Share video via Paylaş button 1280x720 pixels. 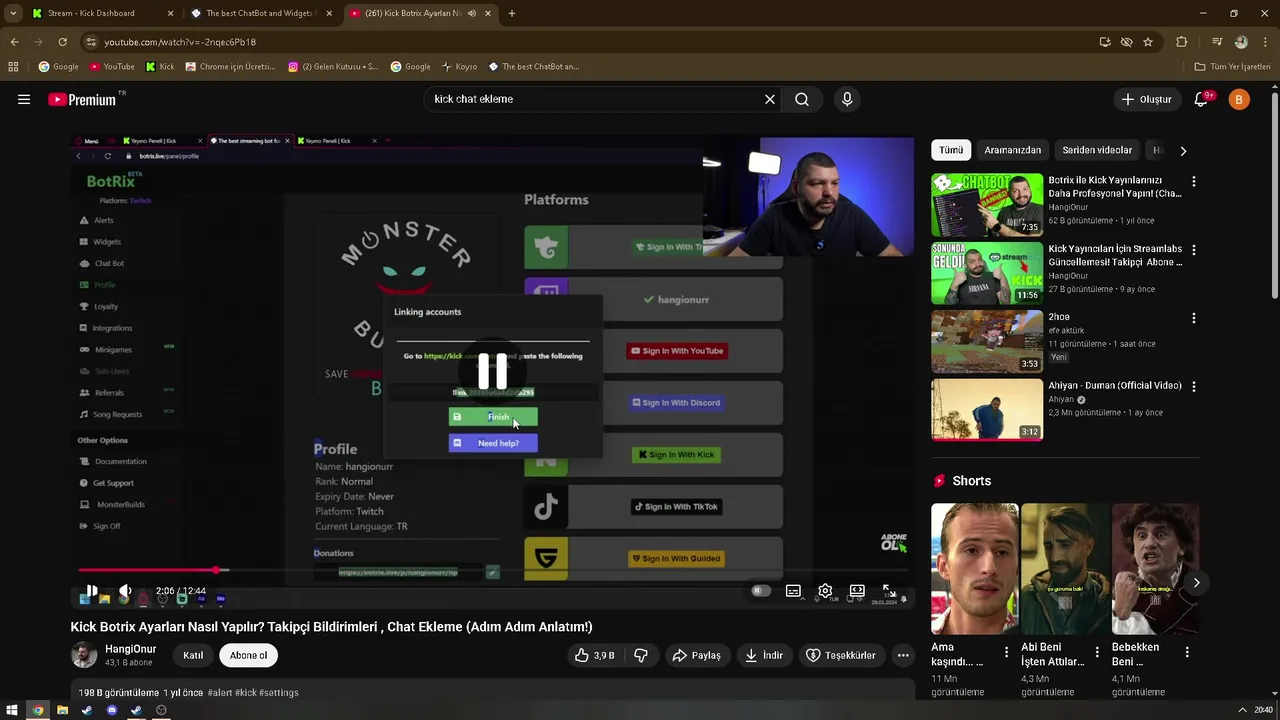pos(696,655)
